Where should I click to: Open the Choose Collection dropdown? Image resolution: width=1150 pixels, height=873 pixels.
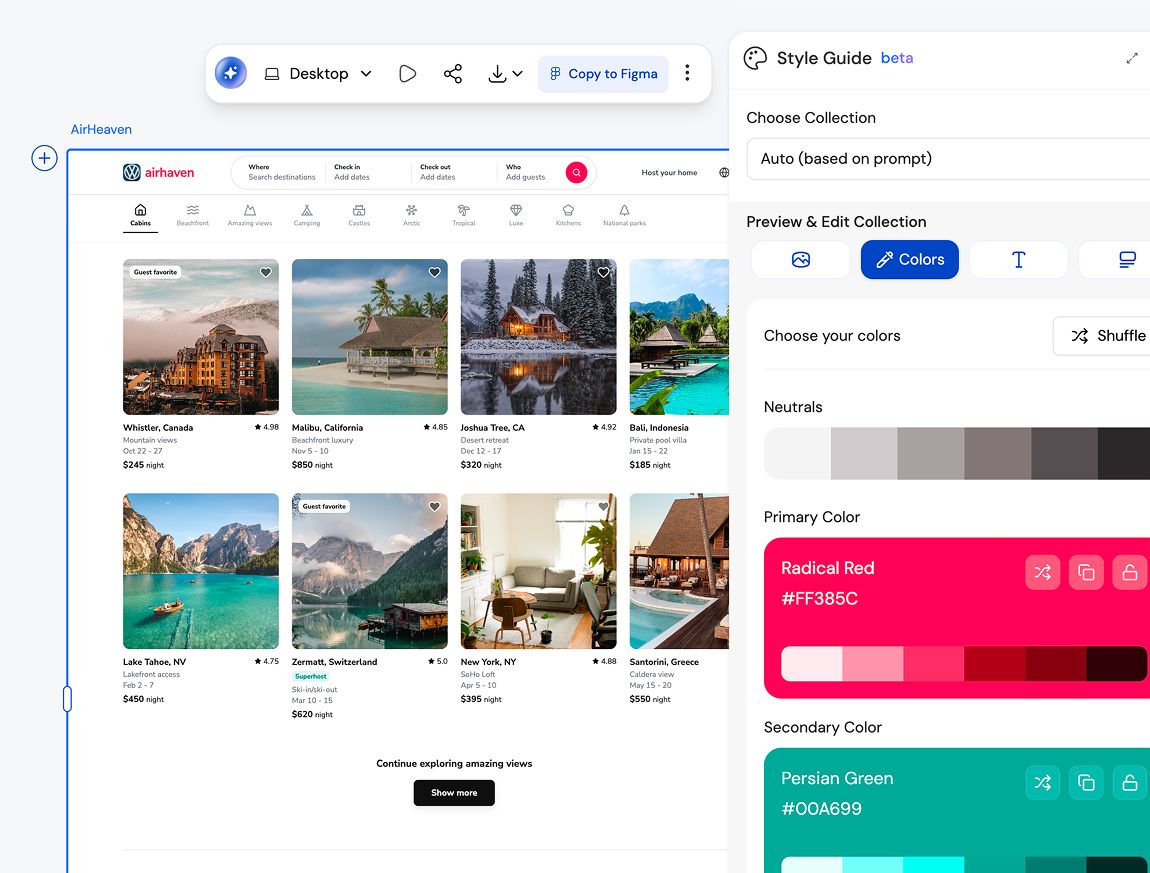click(x=948, y=158)
